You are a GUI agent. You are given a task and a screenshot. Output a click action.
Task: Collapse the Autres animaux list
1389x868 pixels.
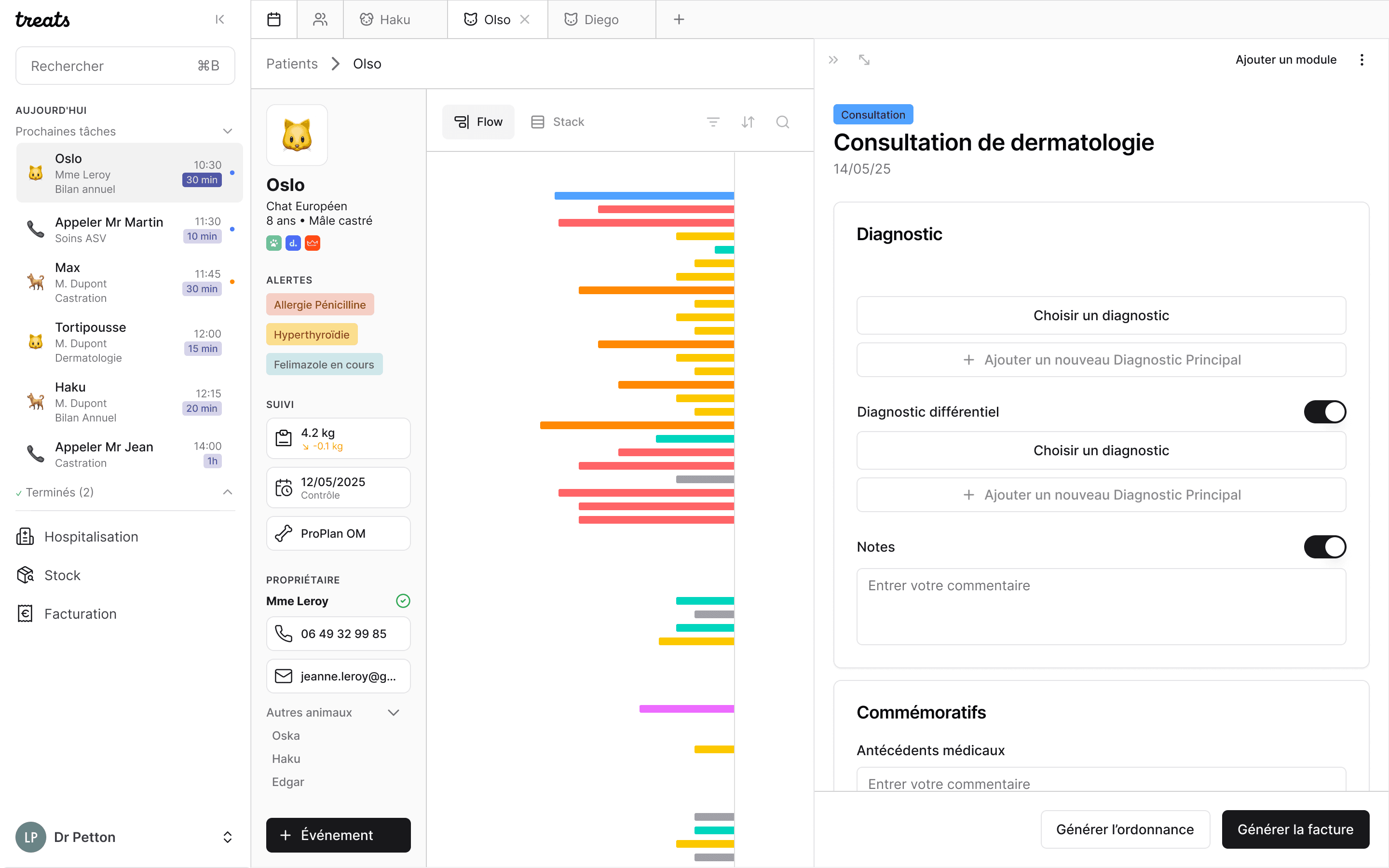[393, 712]
